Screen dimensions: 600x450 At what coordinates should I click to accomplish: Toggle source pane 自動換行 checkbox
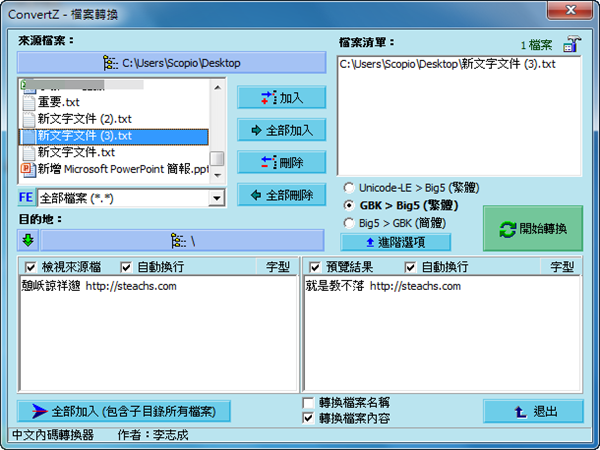126,267
